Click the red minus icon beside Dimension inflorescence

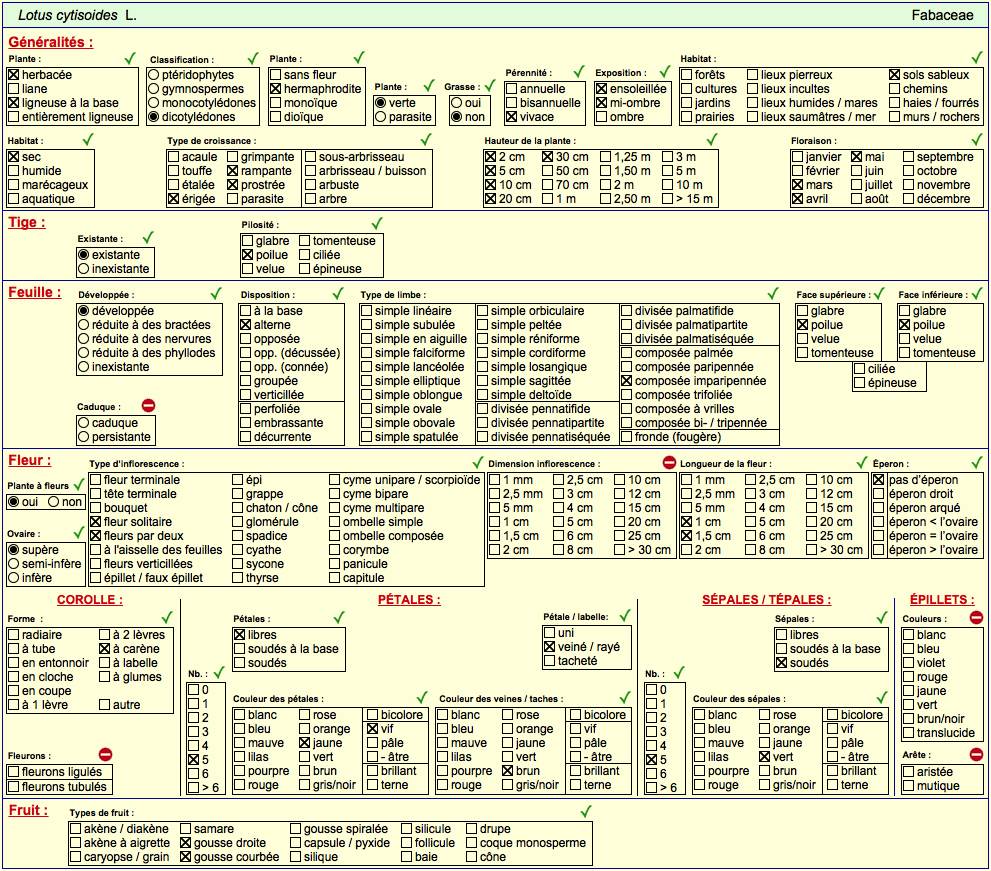pos(669,463)
